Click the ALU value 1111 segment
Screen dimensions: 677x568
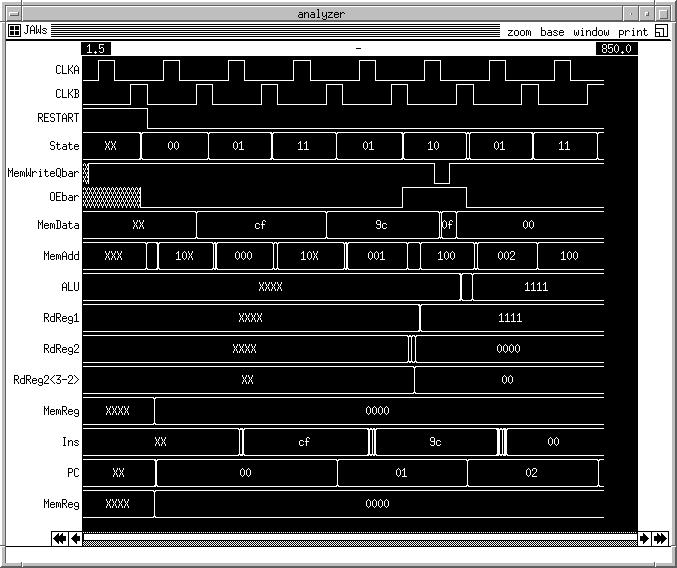point(536,287)
